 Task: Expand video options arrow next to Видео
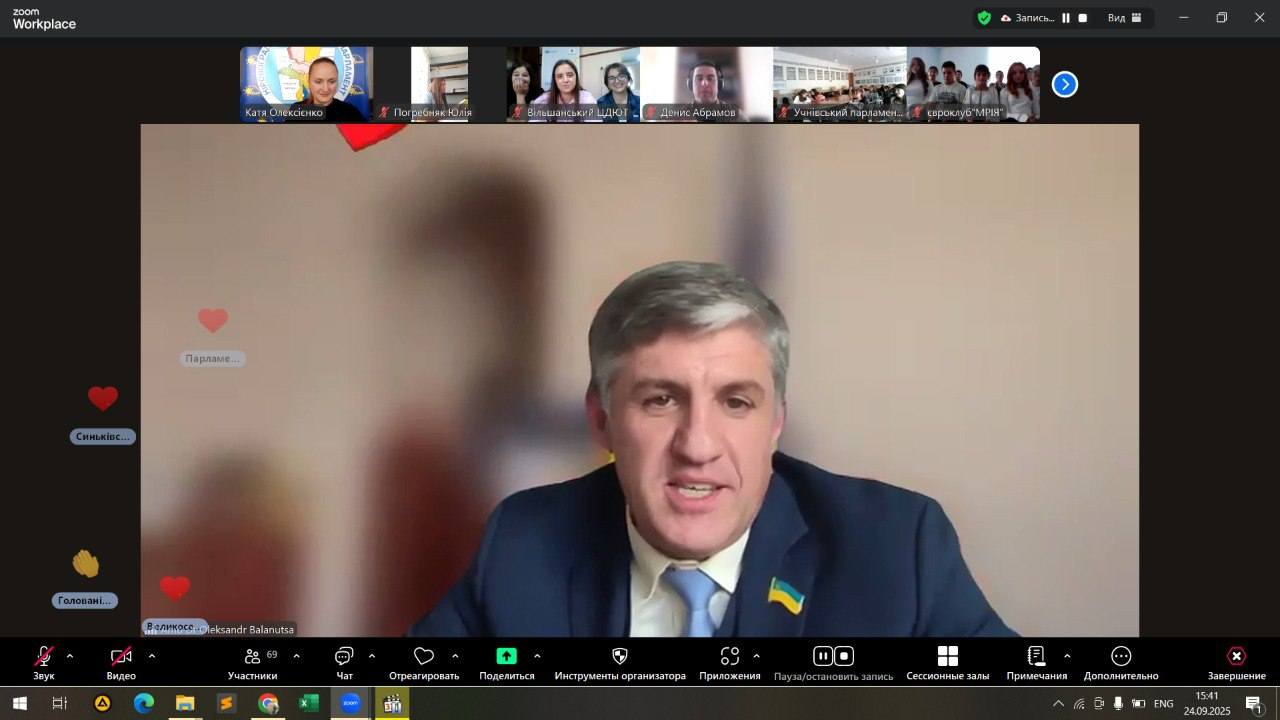[152, 656]
